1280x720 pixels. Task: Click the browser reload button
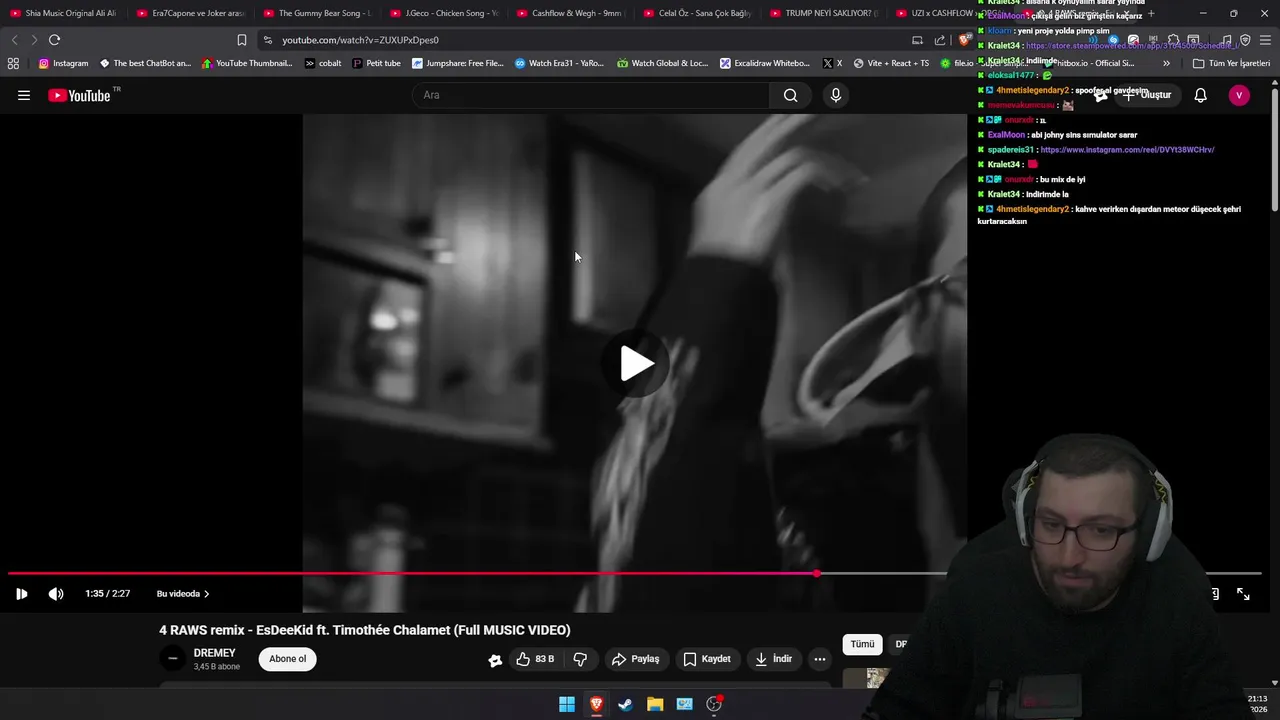point(54,40)
